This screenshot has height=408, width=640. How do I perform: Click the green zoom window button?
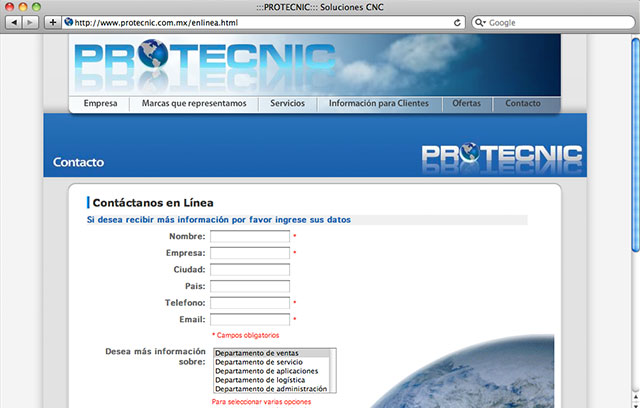click(x=36, y=7)
